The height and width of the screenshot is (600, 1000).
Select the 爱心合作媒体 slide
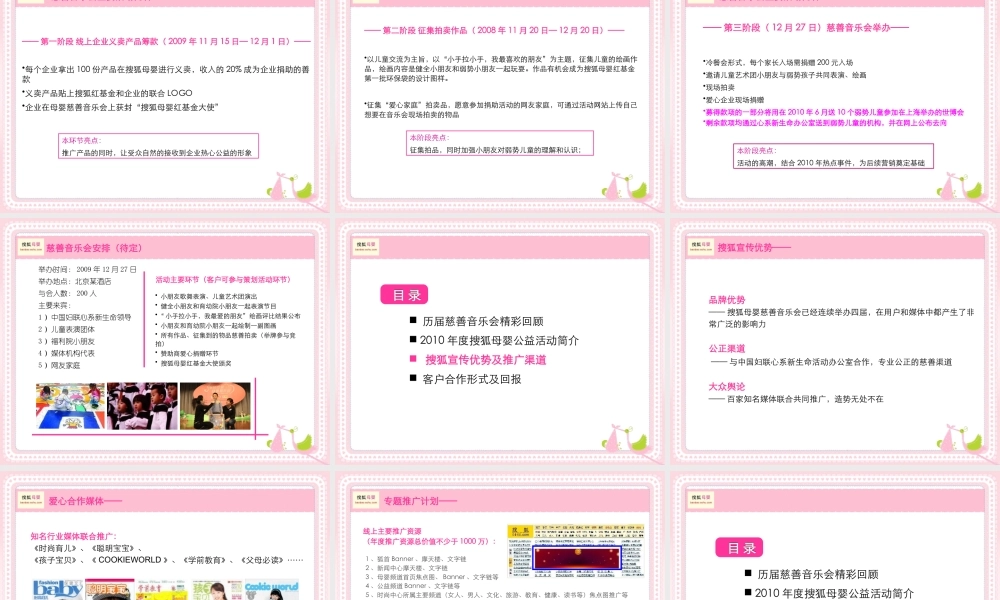click(x=165, y=538)
